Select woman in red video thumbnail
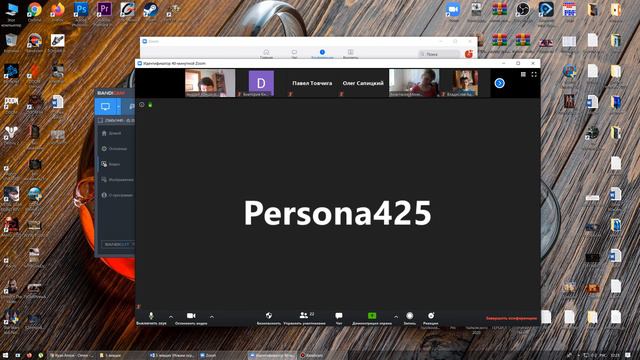This screenshot has height=360, width=640. 414,83
